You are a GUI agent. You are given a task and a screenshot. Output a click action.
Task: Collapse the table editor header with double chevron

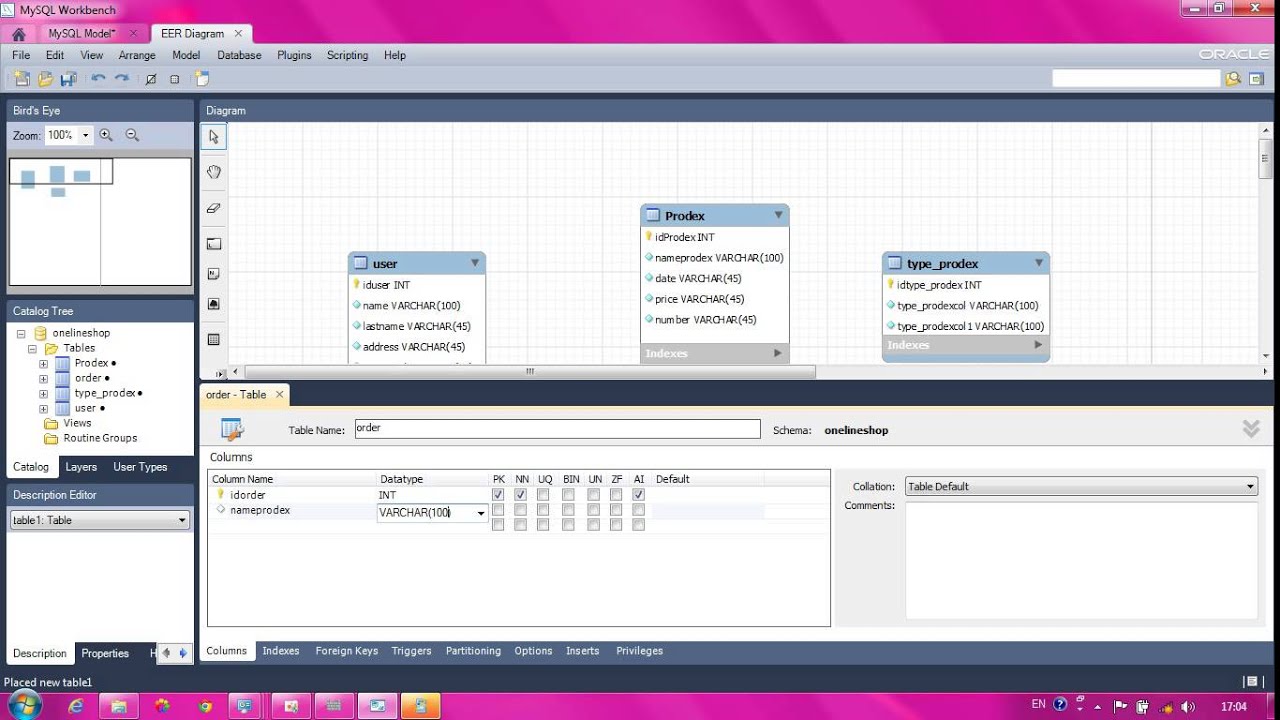[x=1251, y=429]
